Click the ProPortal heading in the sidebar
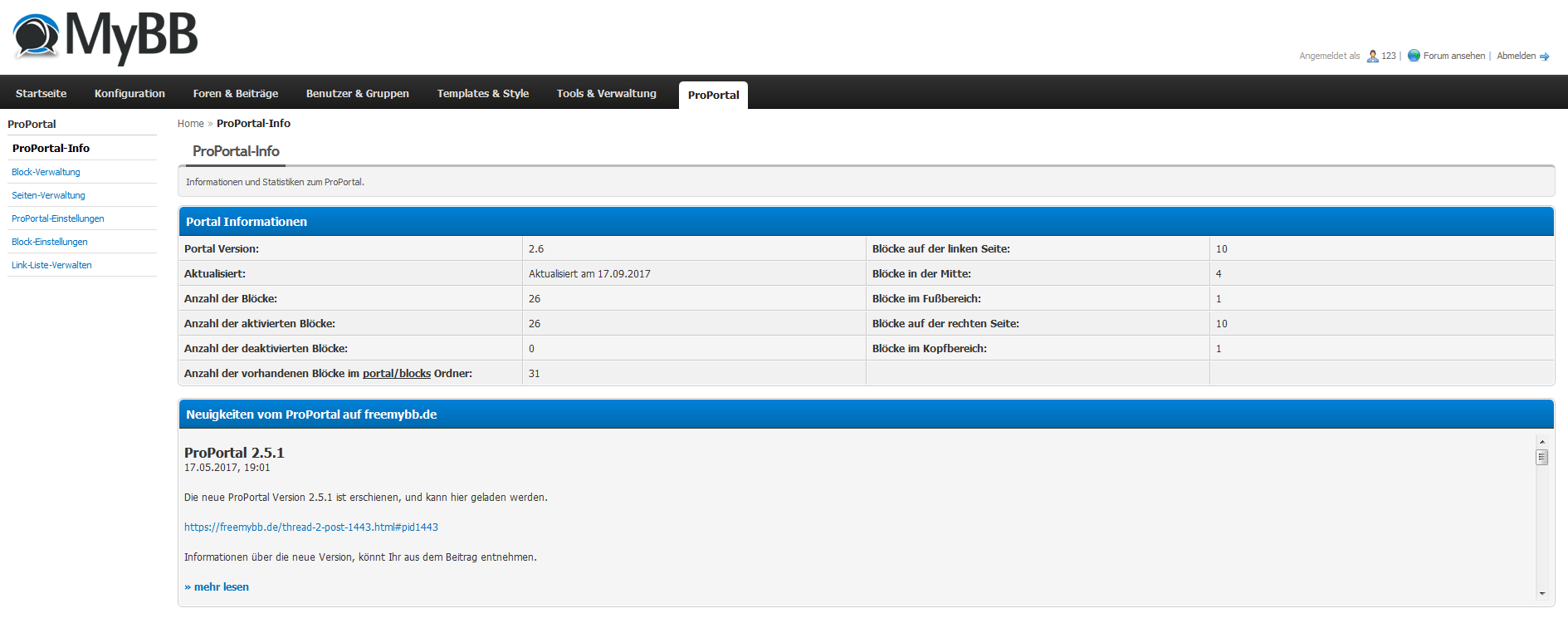Screen dimensions: 1568x628 tap(32, 124)
